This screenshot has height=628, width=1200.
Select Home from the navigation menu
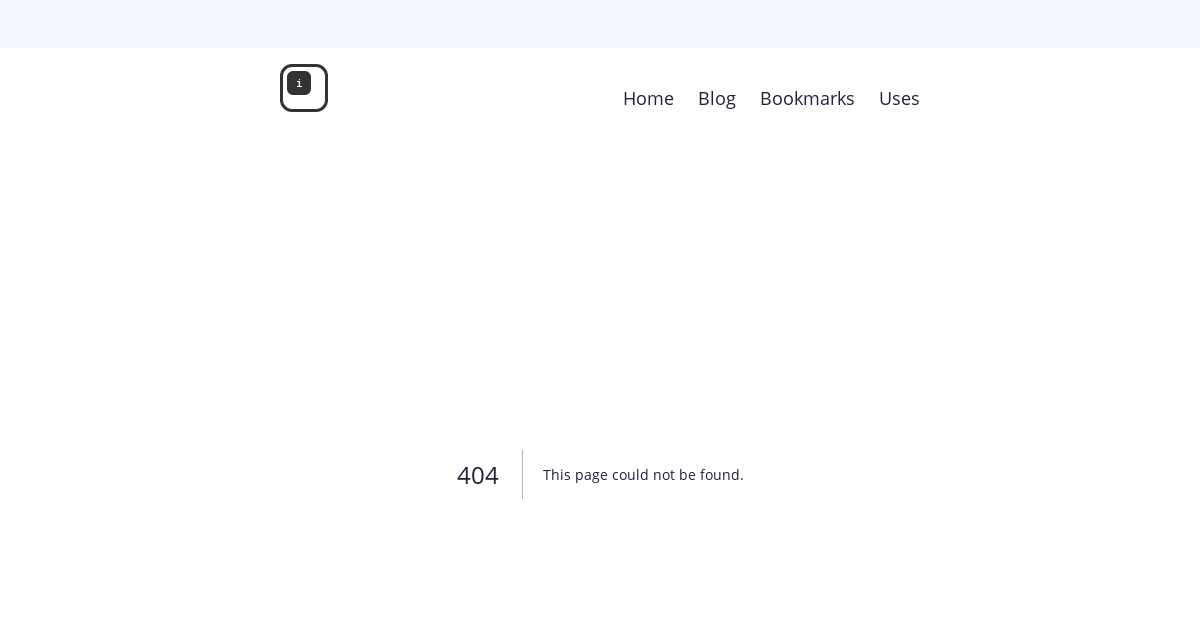coord(648,98)
